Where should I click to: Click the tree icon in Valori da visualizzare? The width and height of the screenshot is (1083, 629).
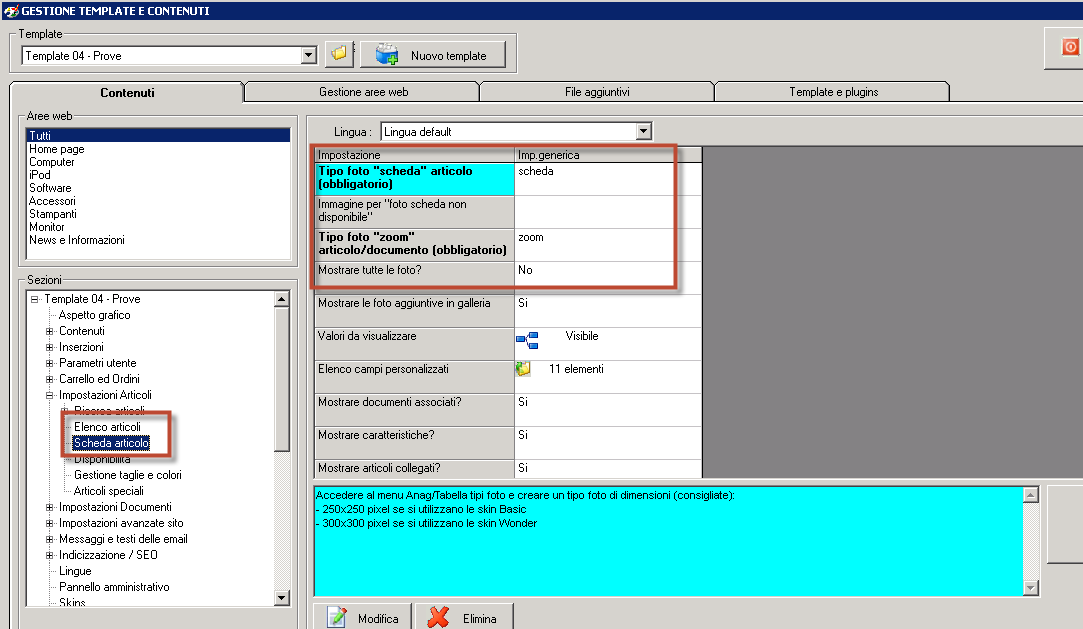click(x=527, y=340)
